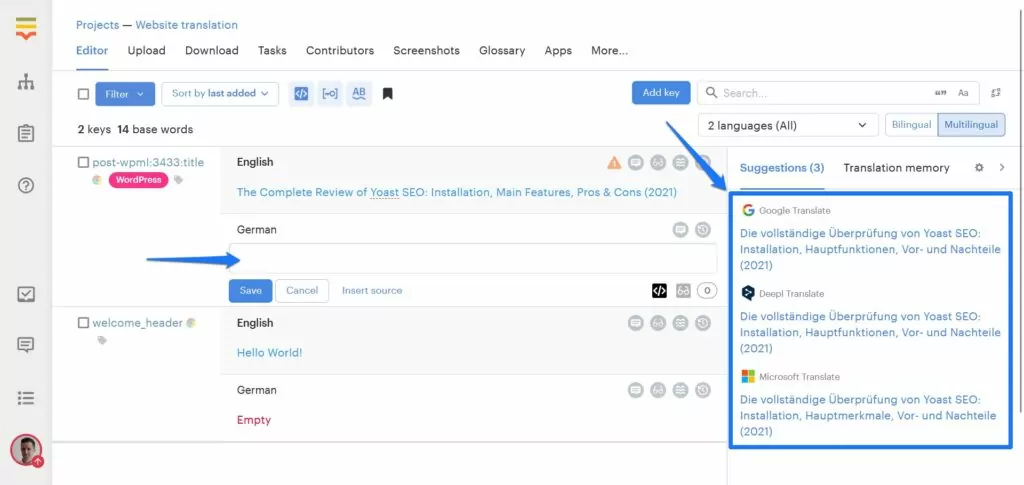Click lines icon on welcome_header German row

click(x=680, y=390)
